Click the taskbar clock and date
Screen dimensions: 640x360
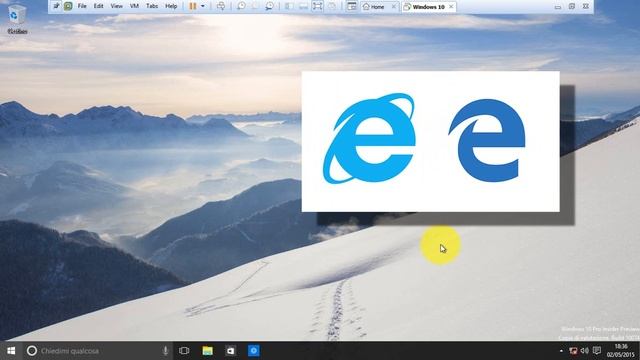coord(621,351)
